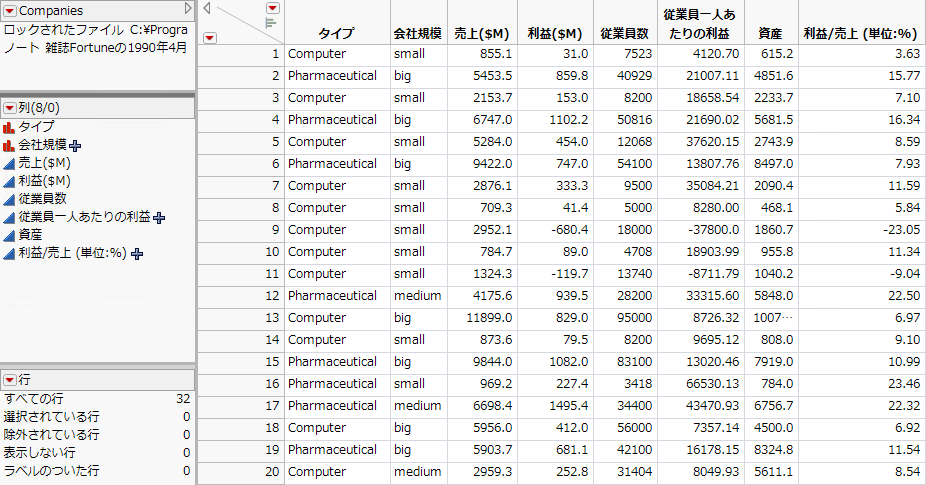
Task: Open the rows red triangle in table corner
Action: [x=210, y=38]
